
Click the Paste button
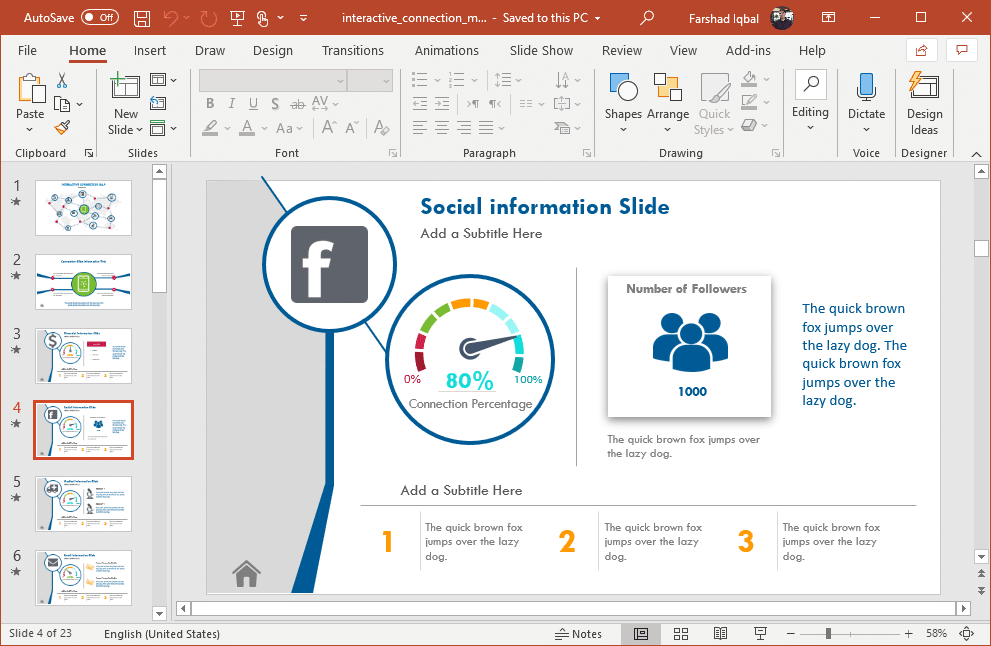(x=30, y=103)
